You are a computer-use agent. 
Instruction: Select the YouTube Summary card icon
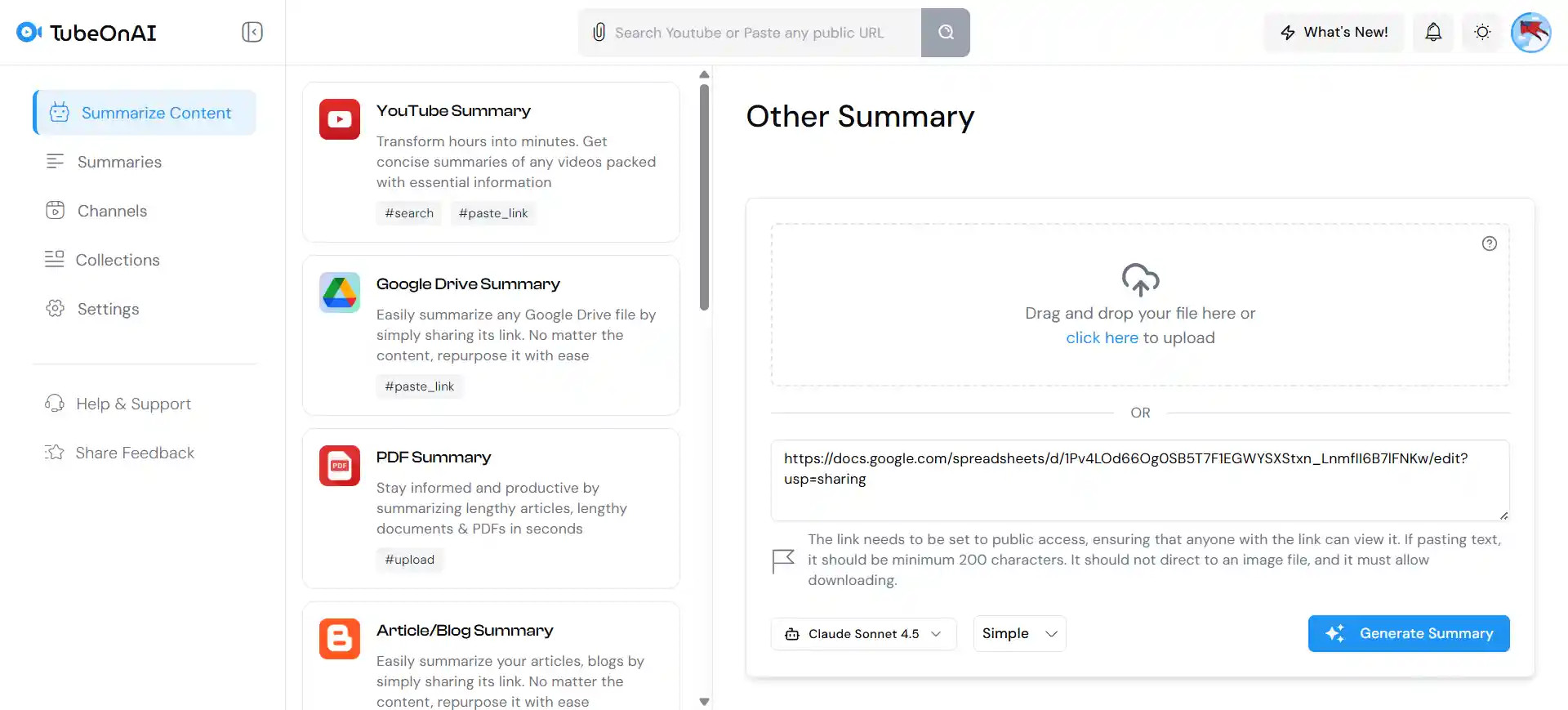(340, 119)
